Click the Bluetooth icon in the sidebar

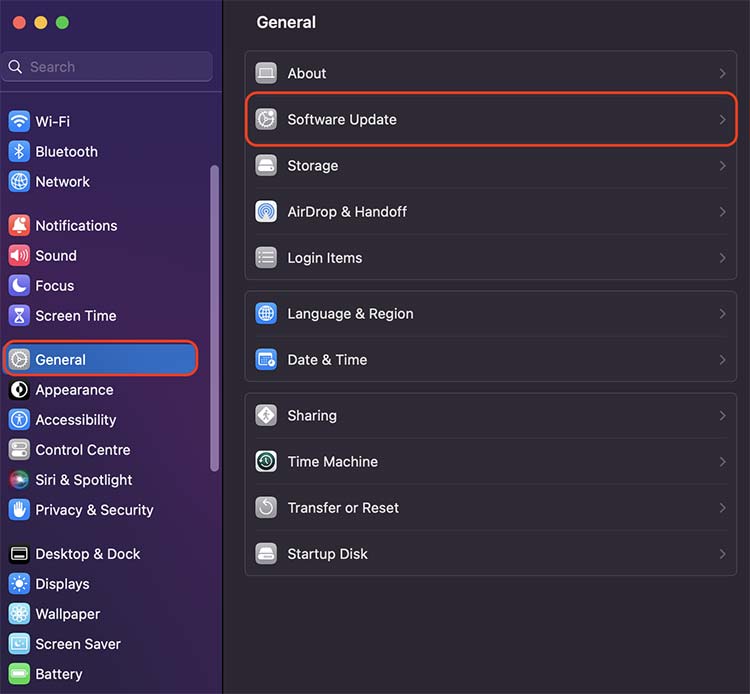[19, 151]
